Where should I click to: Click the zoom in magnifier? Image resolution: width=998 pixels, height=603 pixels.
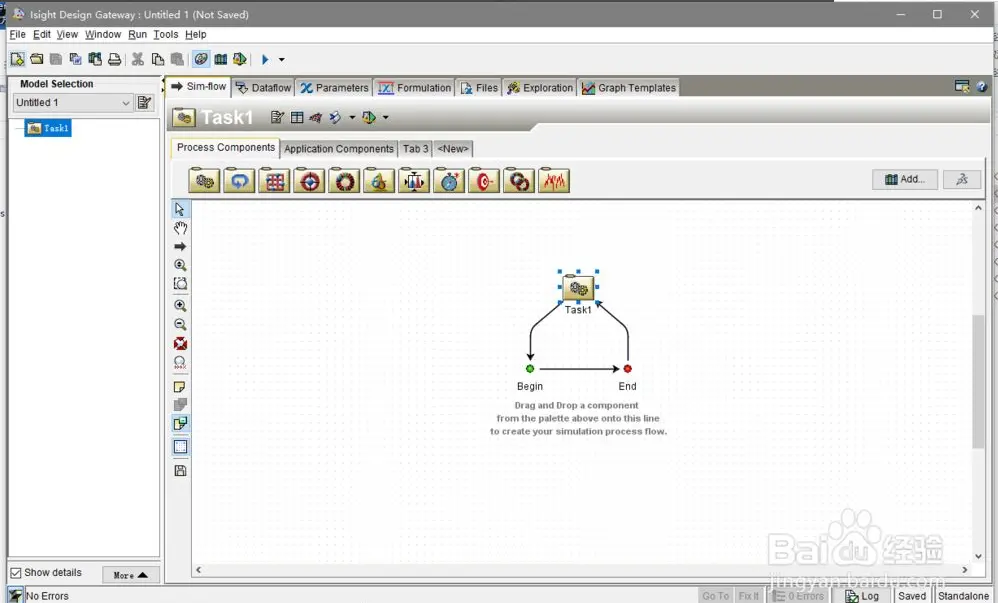pyautogui.click(x=180, y=306)
